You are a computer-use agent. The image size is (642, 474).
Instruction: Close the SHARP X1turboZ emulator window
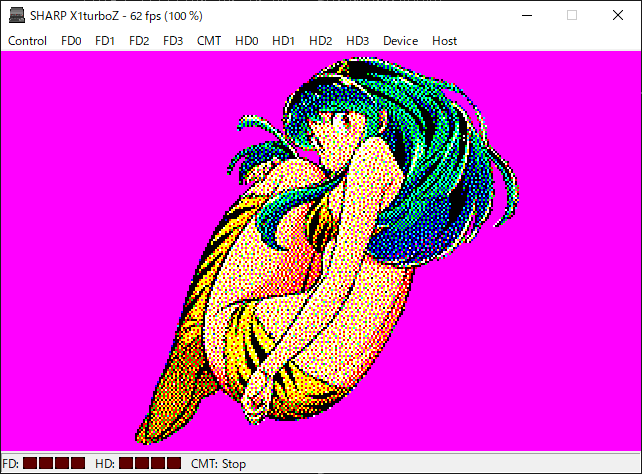click(x=618, y=16)
